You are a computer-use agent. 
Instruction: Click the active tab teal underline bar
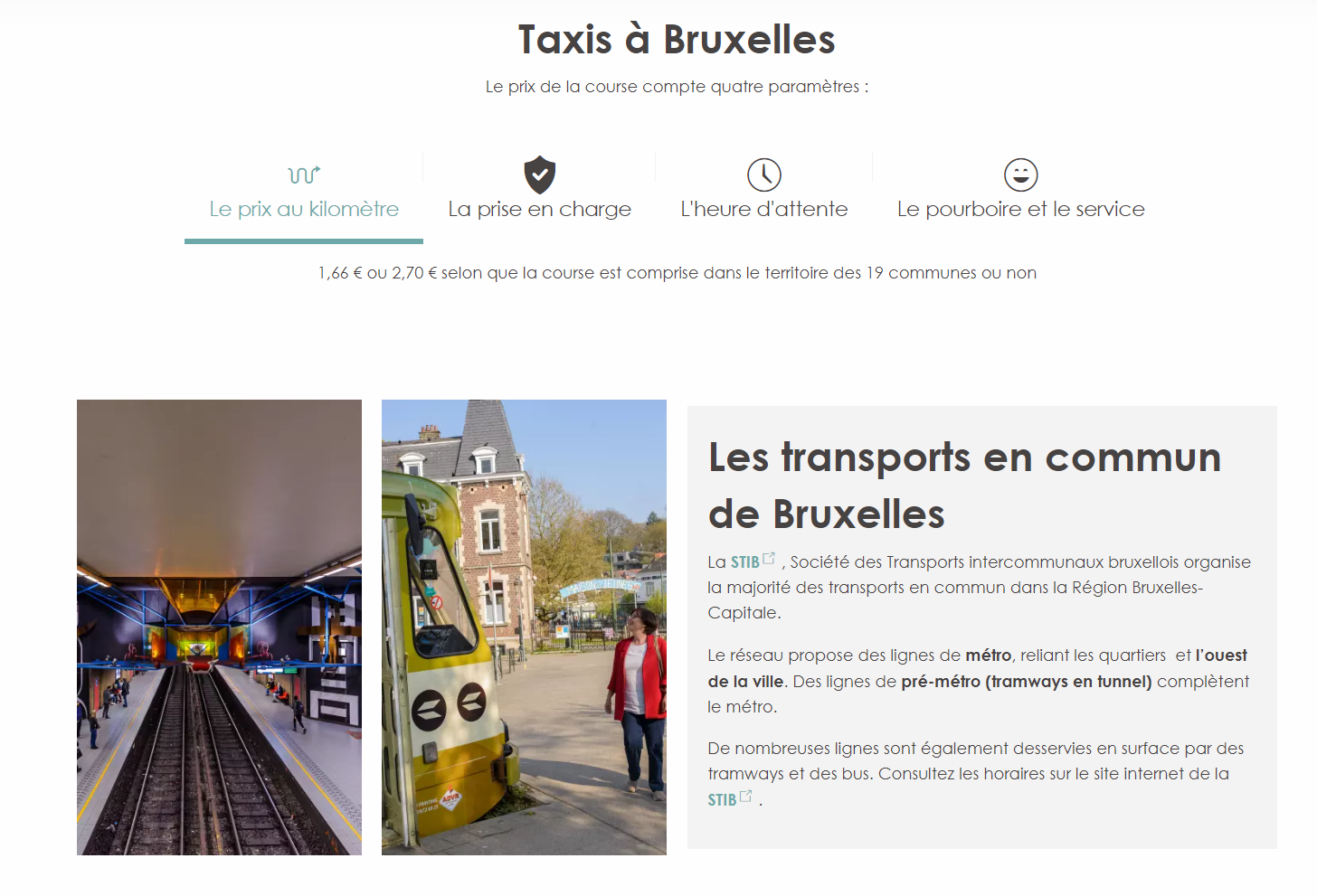tap(304, 241)
